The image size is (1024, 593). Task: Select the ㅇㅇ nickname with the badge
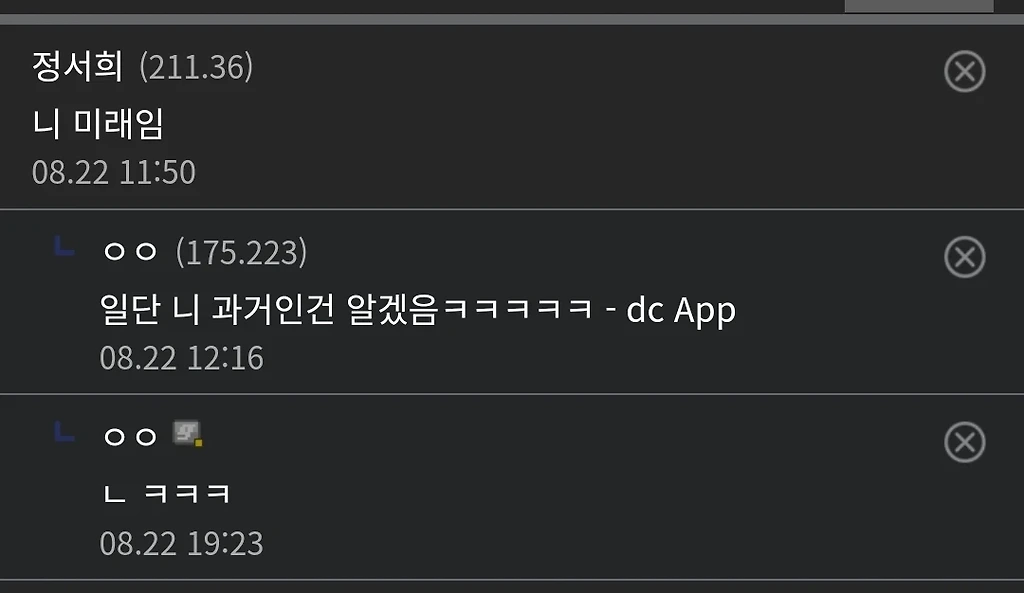tap(131, 436)
